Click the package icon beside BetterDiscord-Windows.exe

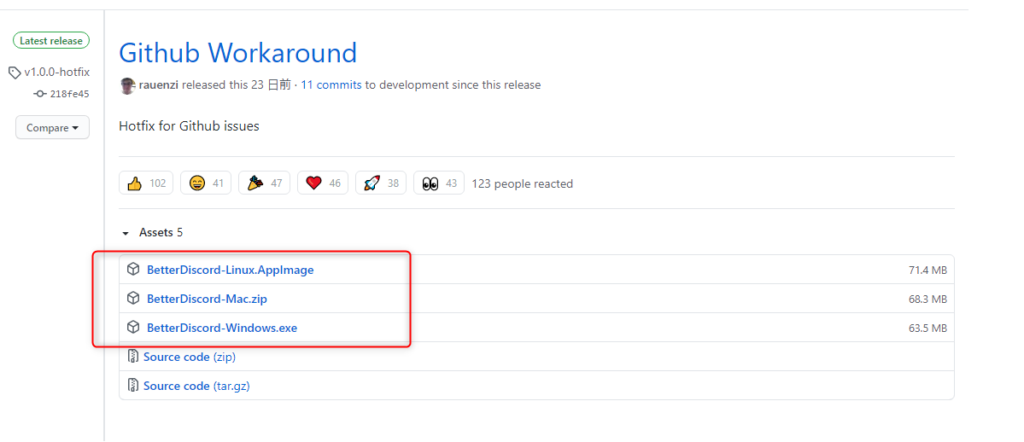coord(133,327)
